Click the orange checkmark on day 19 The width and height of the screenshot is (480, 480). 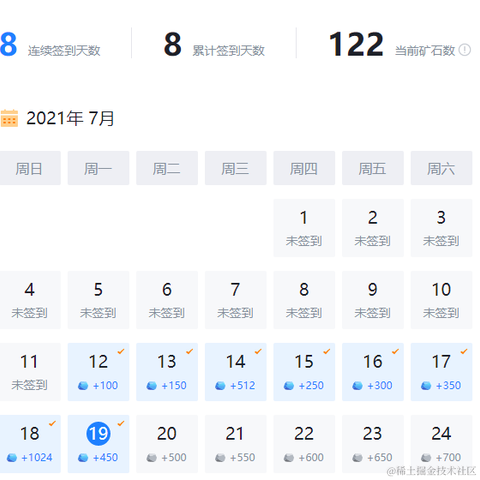point(121,423)
